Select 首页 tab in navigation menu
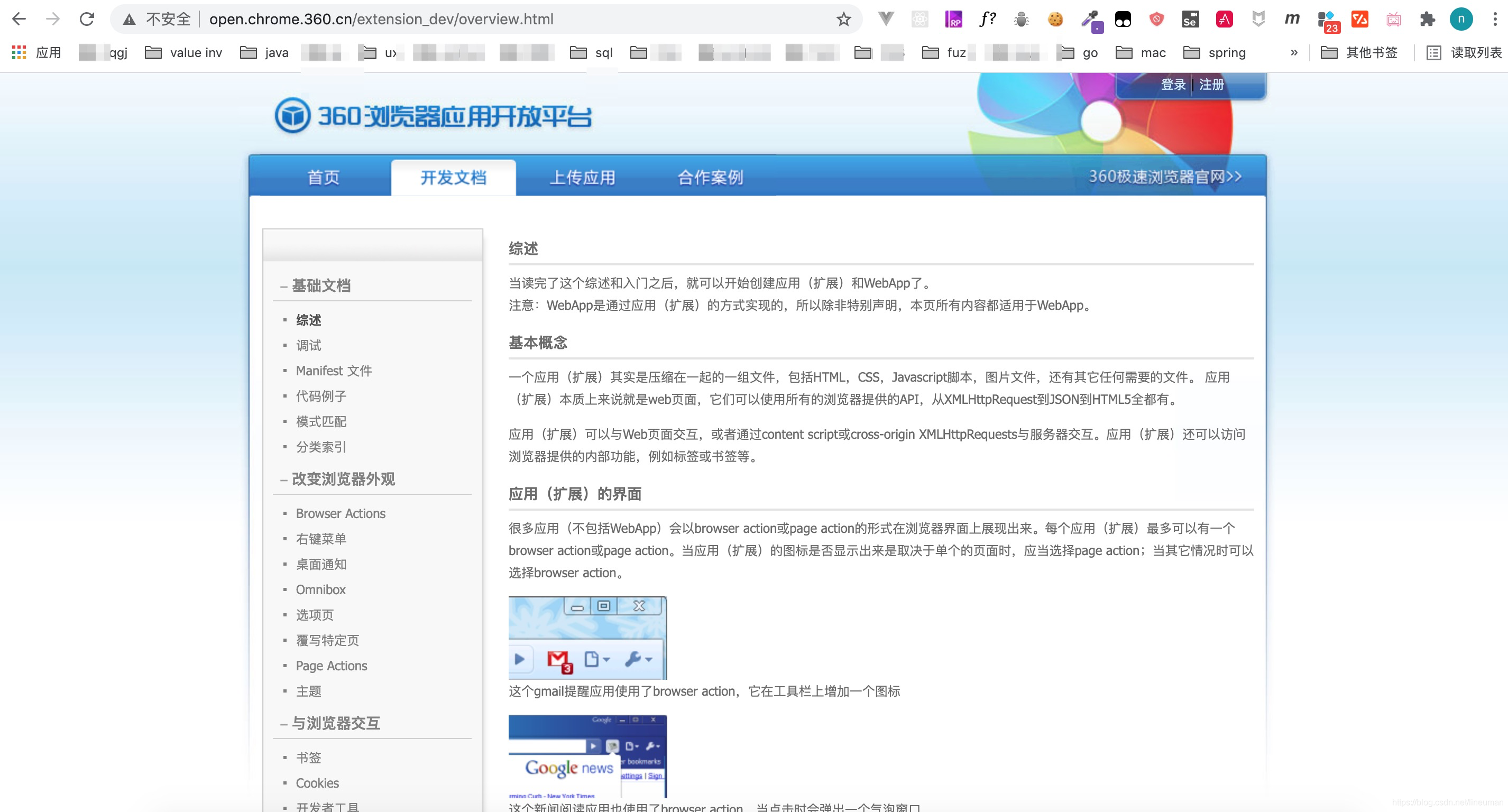This screenshot has height=812, width=1508. tap(324, 177)
